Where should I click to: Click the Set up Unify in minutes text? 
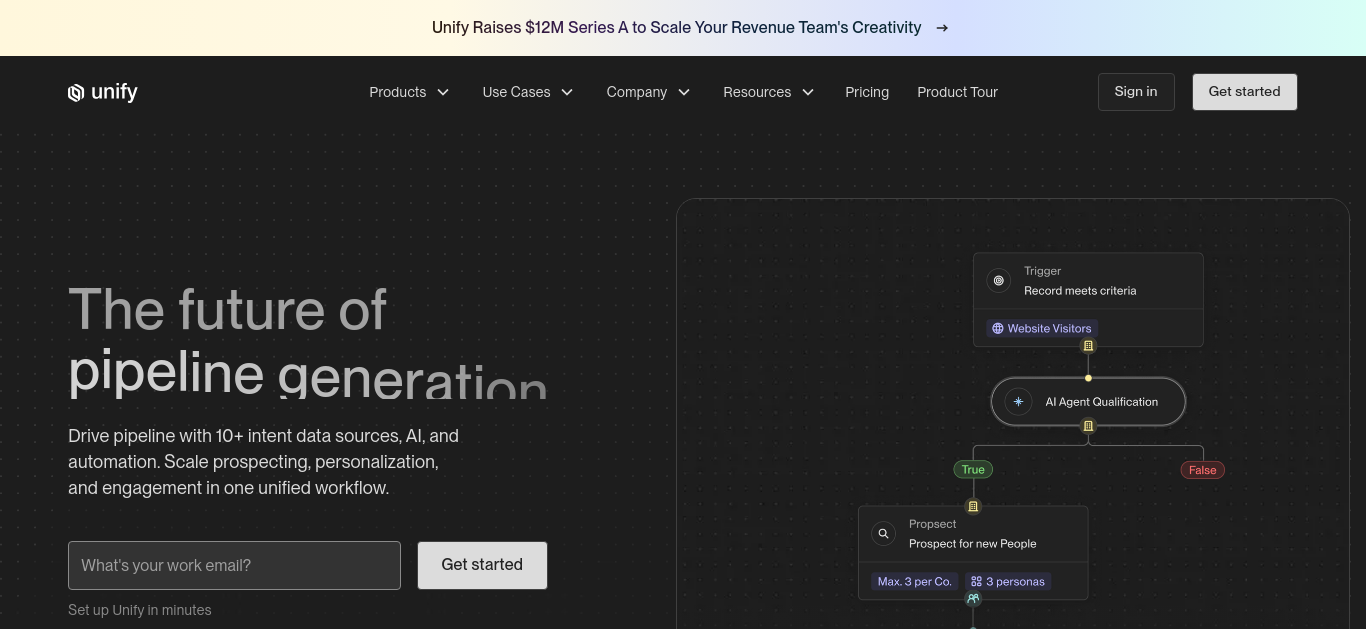(x=140, y=610)
